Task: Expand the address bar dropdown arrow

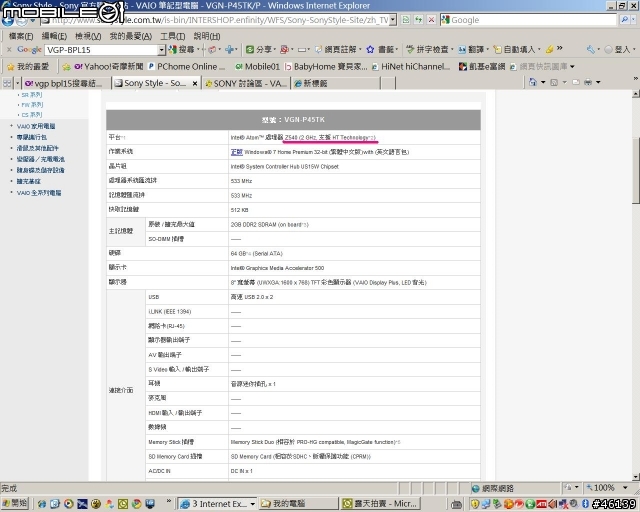Action: pyautogui.click(x=393, y=20)
